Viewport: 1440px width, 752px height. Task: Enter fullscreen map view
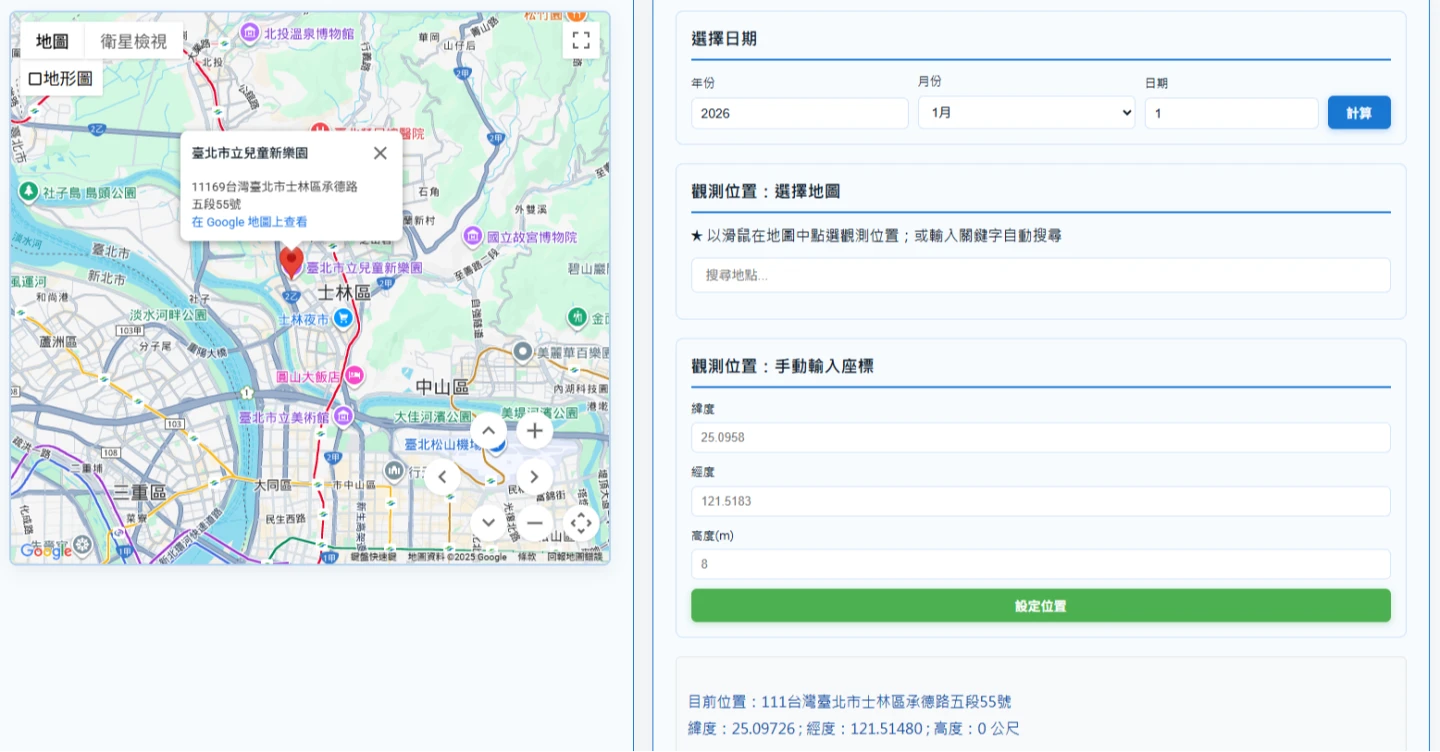(x=581, y=41)
